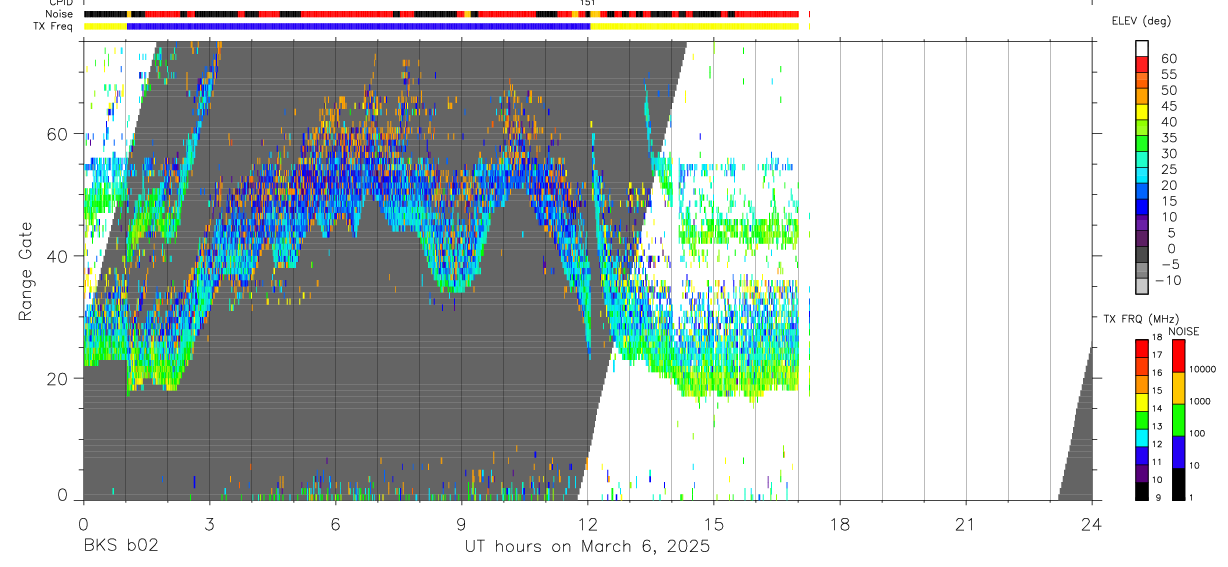Click the "TX Freq" strip label at top

(x=55, y=26)
